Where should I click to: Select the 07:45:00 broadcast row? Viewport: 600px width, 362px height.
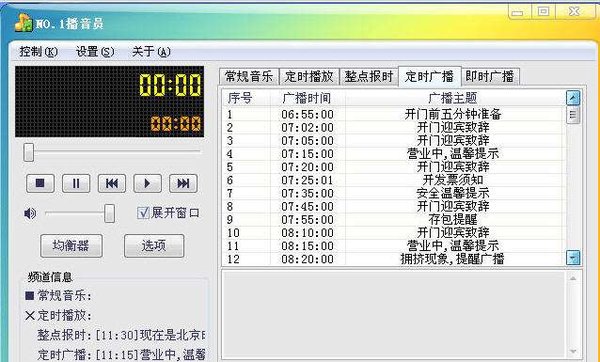(x=393, y=206)
